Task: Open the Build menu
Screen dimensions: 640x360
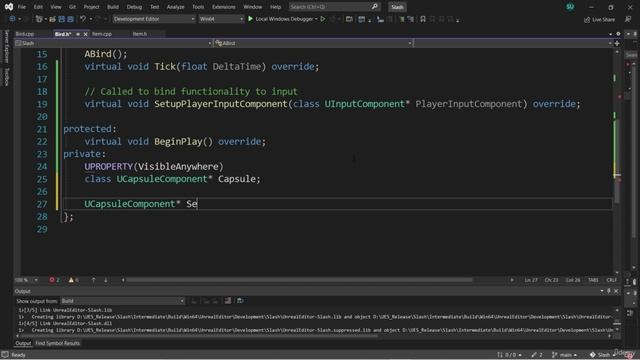Action: [x=113, y=7]
